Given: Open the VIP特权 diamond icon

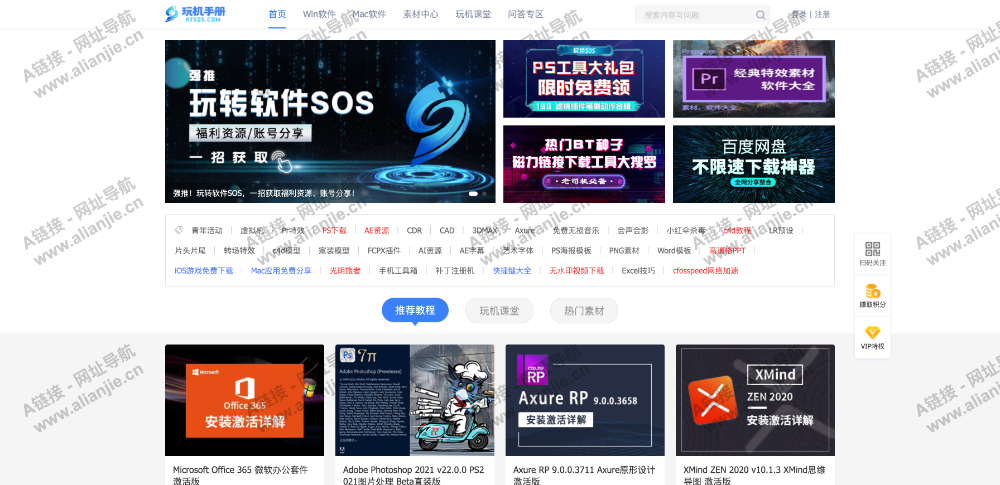Looking at the screenshot, I should pos(872,332).
